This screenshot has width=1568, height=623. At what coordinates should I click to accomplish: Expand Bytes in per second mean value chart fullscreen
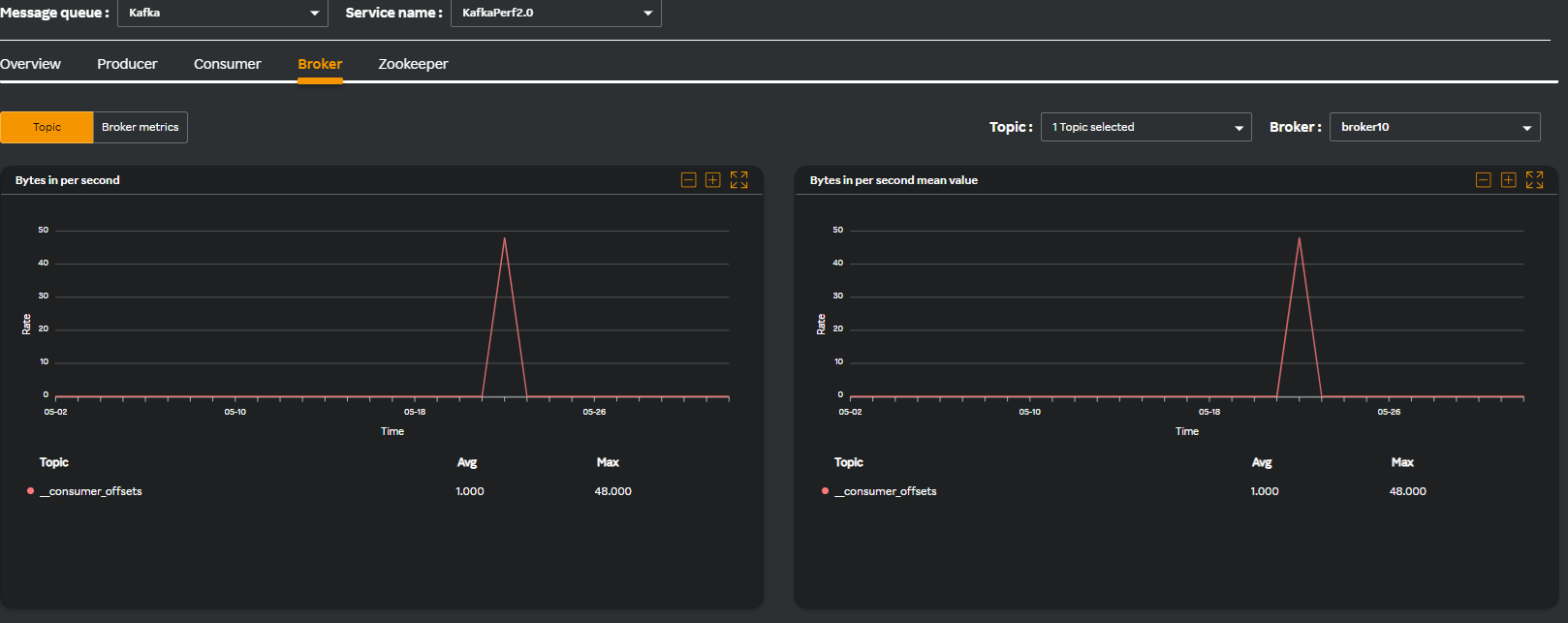click(x=1535, y=180)
